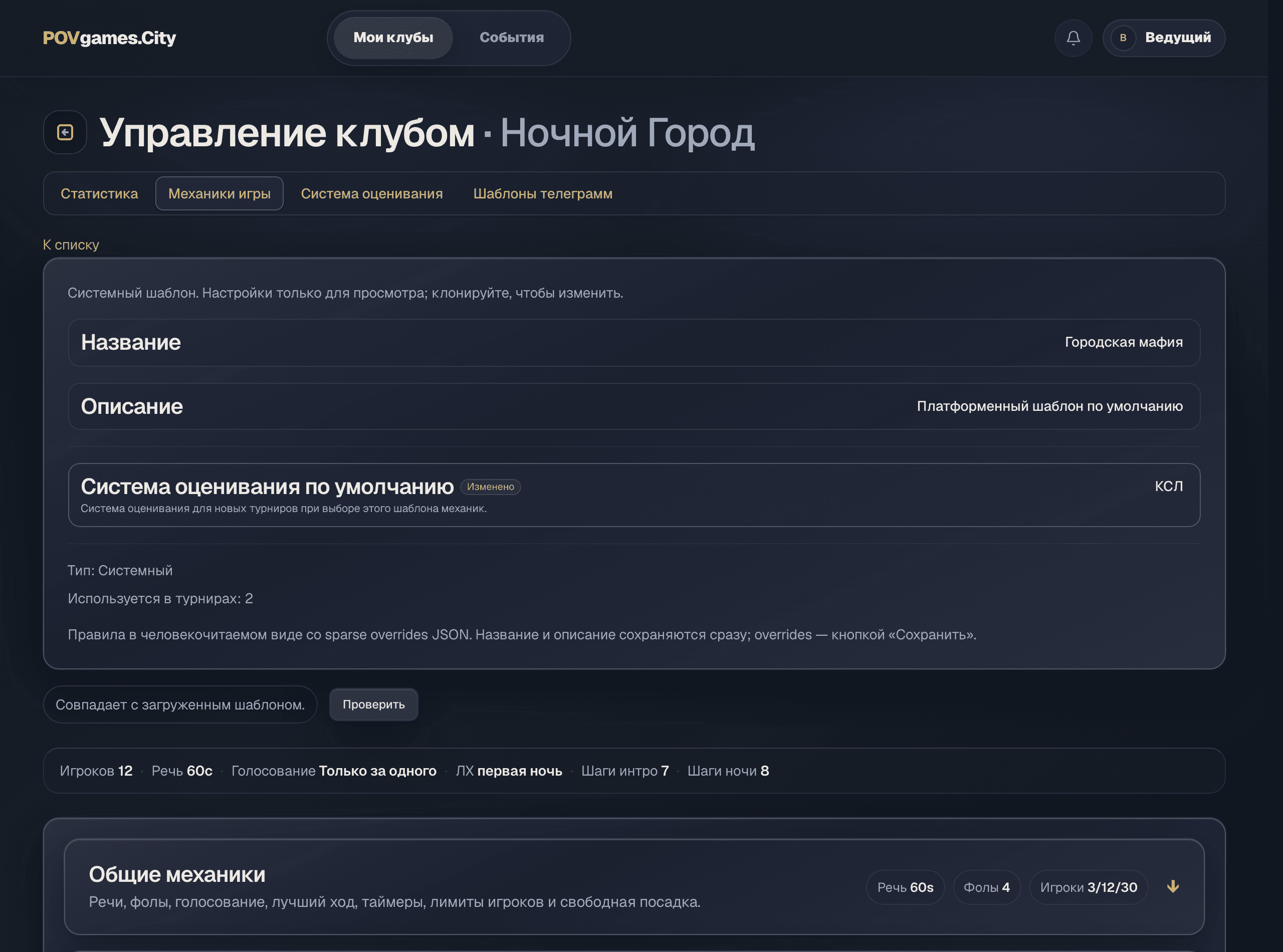
Task: Click the КСЛ value
Action: [1168, 487]
